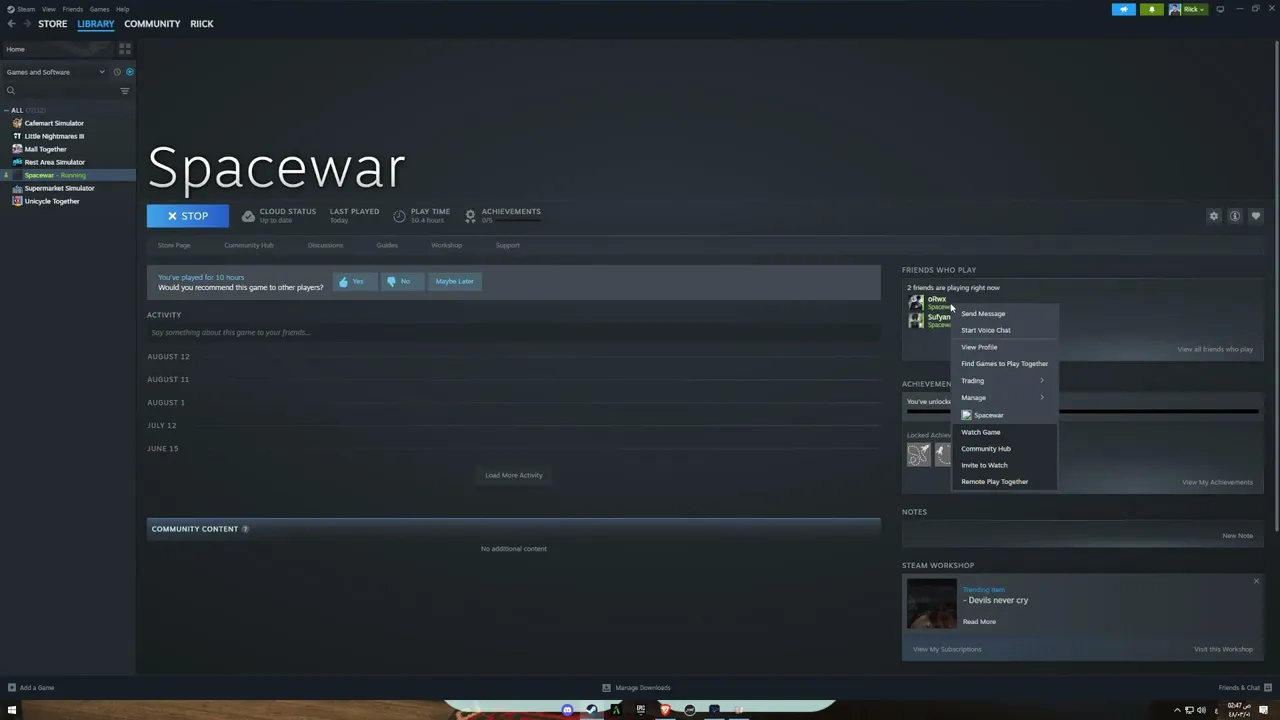1280x720 pixels.
Task: Open advanced filter options icon in sidebar
Action: 125,91
